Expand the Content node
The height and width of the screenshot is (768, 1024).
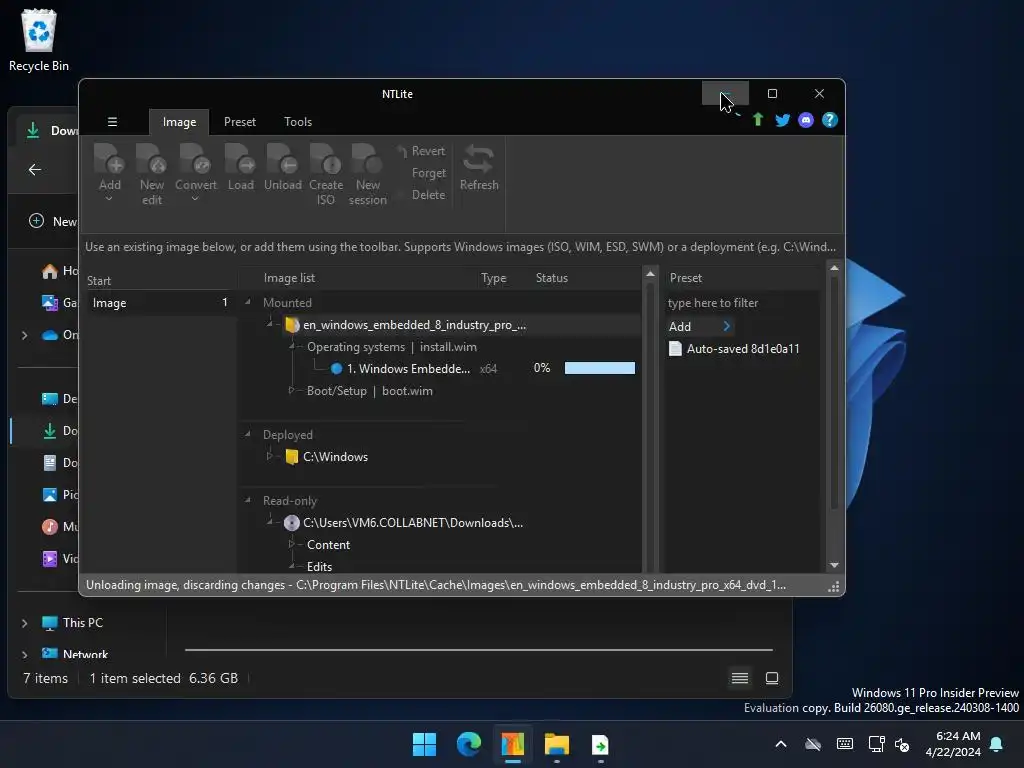pos(291,544)
